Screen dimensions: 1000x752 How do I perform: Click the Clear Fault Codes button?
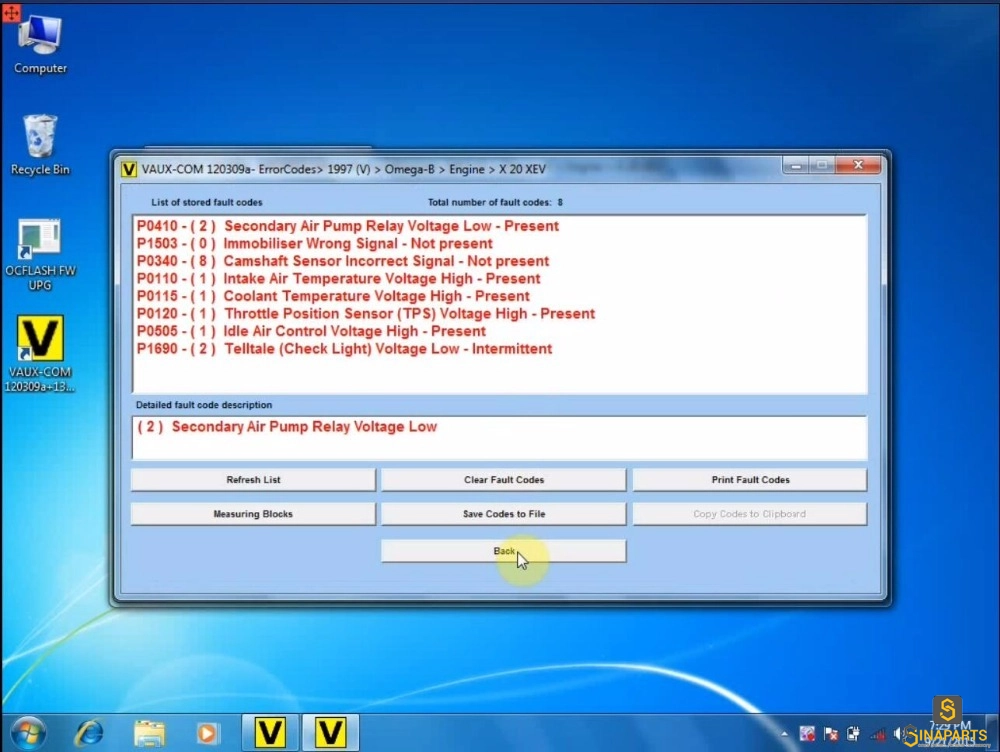pos(504,480)
